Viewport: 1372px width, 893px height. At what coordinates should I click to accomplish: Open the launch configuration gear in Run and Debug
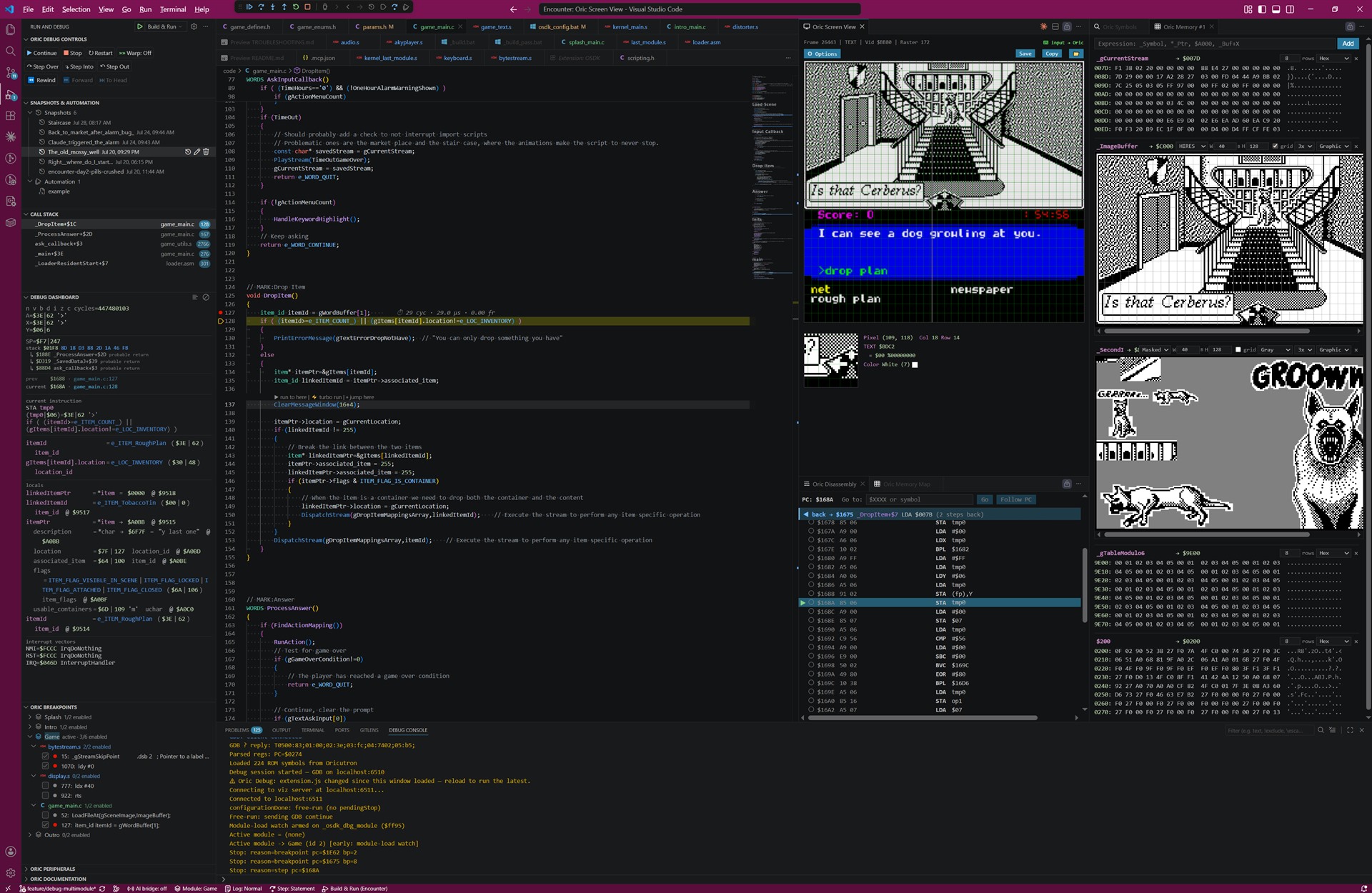[x=194, y=26]
